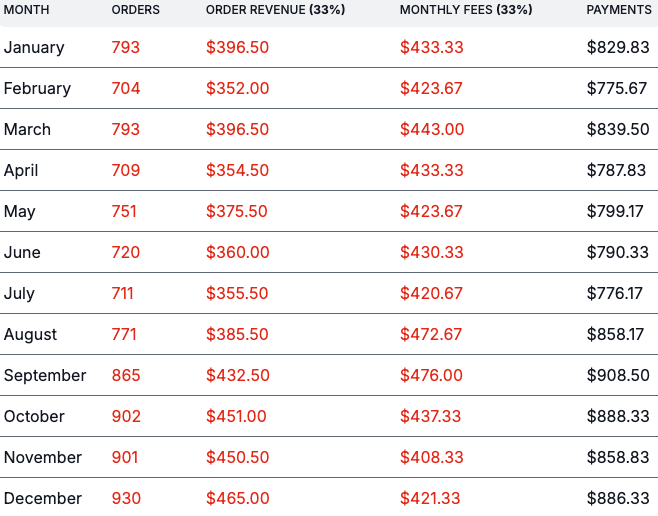Viewport: 658px width, 516px height.
Task: Click September's order revenue $432.50
Action: pos(237,375)
